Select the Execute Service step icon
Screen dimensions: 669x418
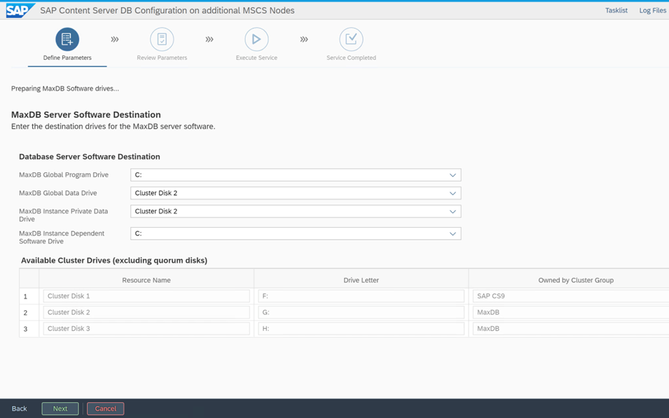coord(256,39)
